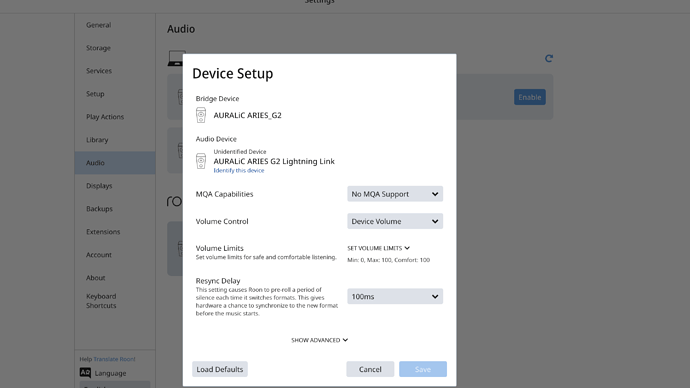Open About settings tab
Image resolution: width=690 pixels, height=388 pixels.
click(x=115, y=278)
